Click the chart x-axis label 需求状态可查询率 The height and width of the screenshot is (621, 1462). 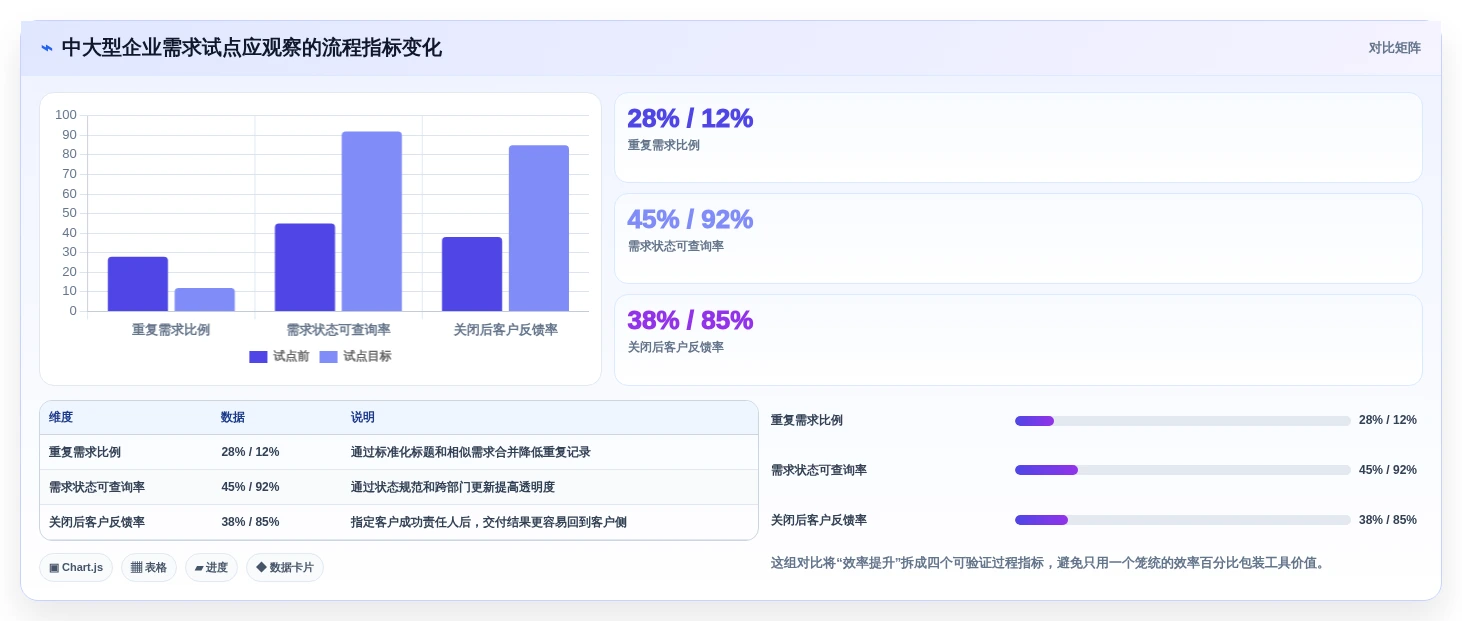[338, 330]
